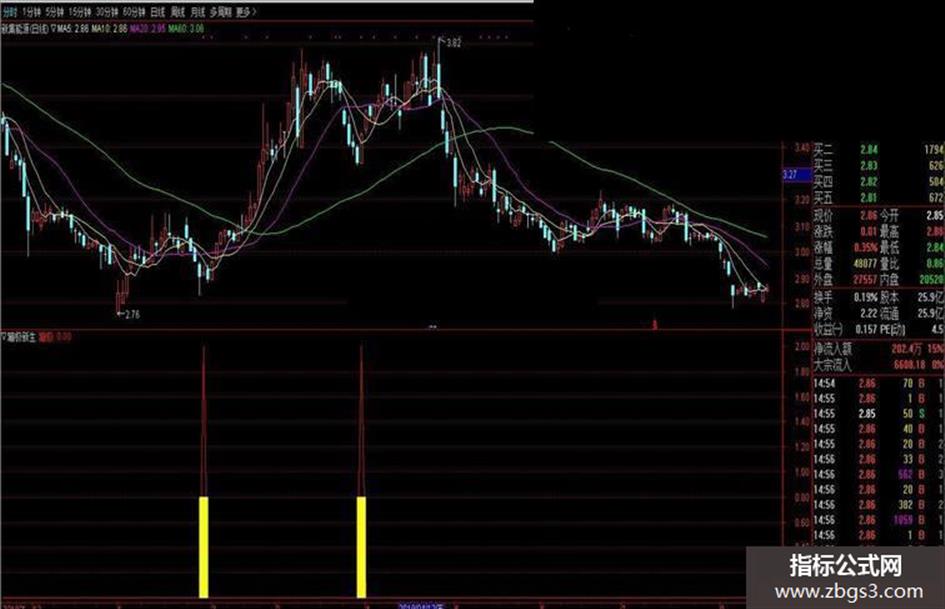Click the trade row with volume 40
Screen dimensions: 945x609
click(x=878, y=429)
